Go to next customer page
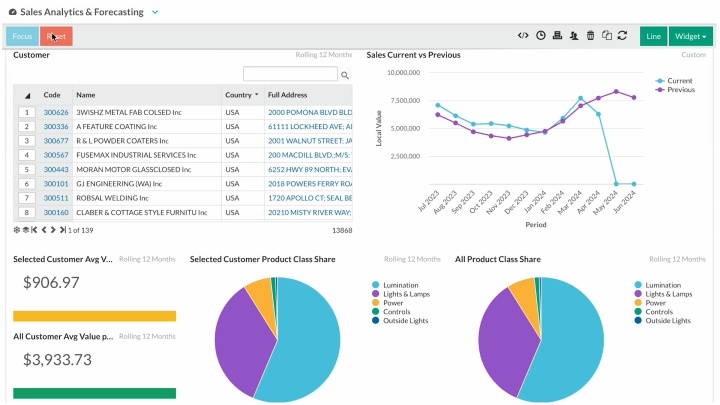This screenshot has height=405, width=720. pyautogui.click(x=53, y=230)
